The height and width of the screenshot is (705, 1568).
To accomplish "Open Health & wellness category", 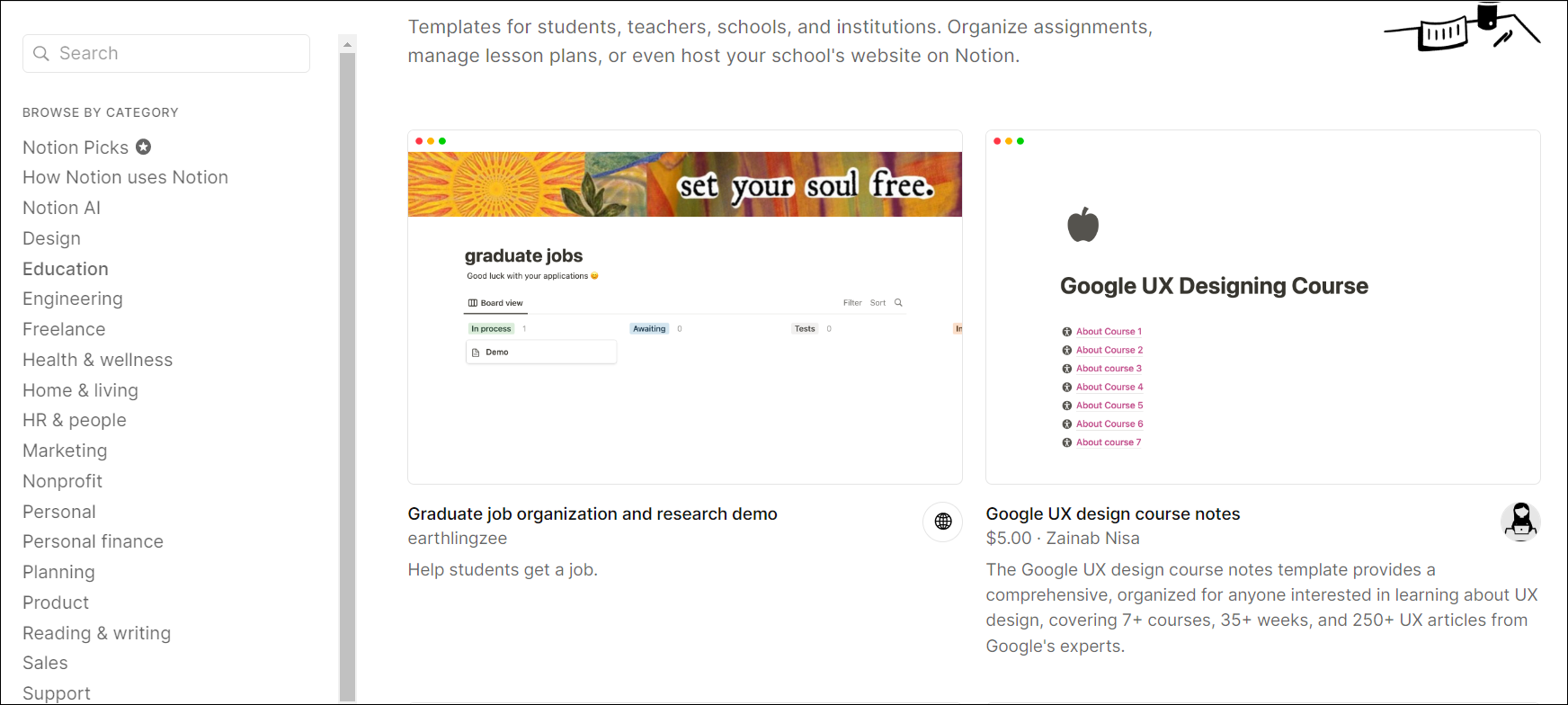I will tap(97, 360).
